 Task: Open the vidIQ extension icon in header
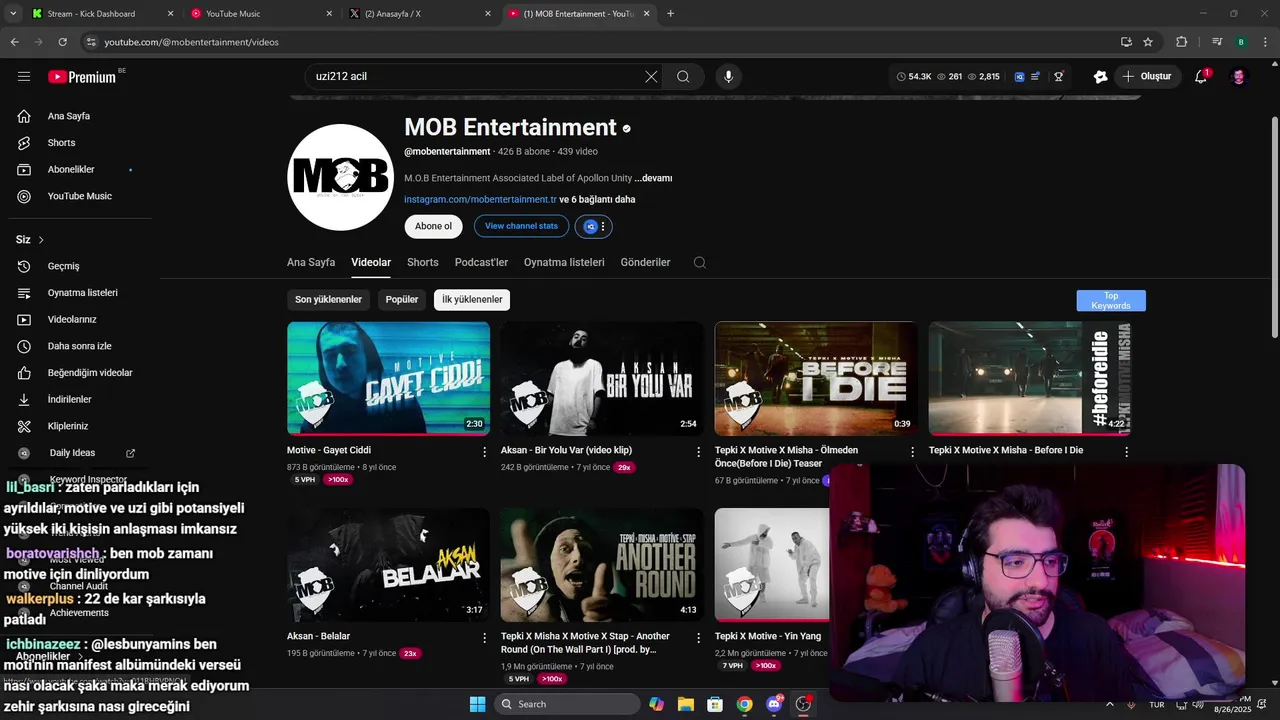[x=1019, y=76]
